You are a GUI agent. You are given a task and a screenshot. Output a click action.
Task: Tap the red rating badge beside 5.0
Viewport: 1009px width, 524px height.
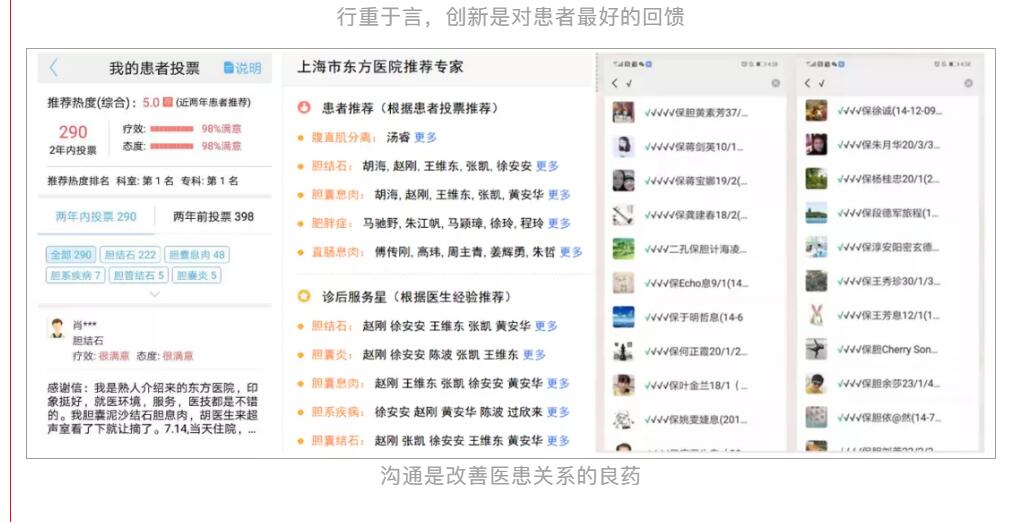tap(167, 102)
